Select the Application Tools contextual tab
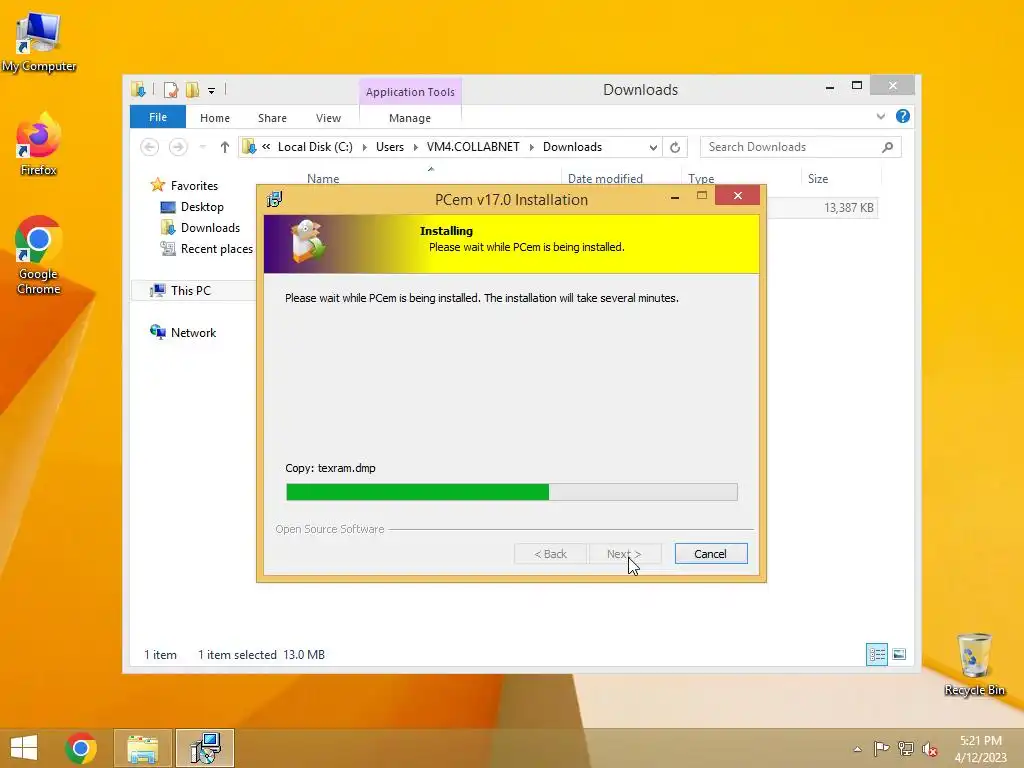Image resolution: width=1024 pixels, height=768 pixels. (x=410, y=92)
